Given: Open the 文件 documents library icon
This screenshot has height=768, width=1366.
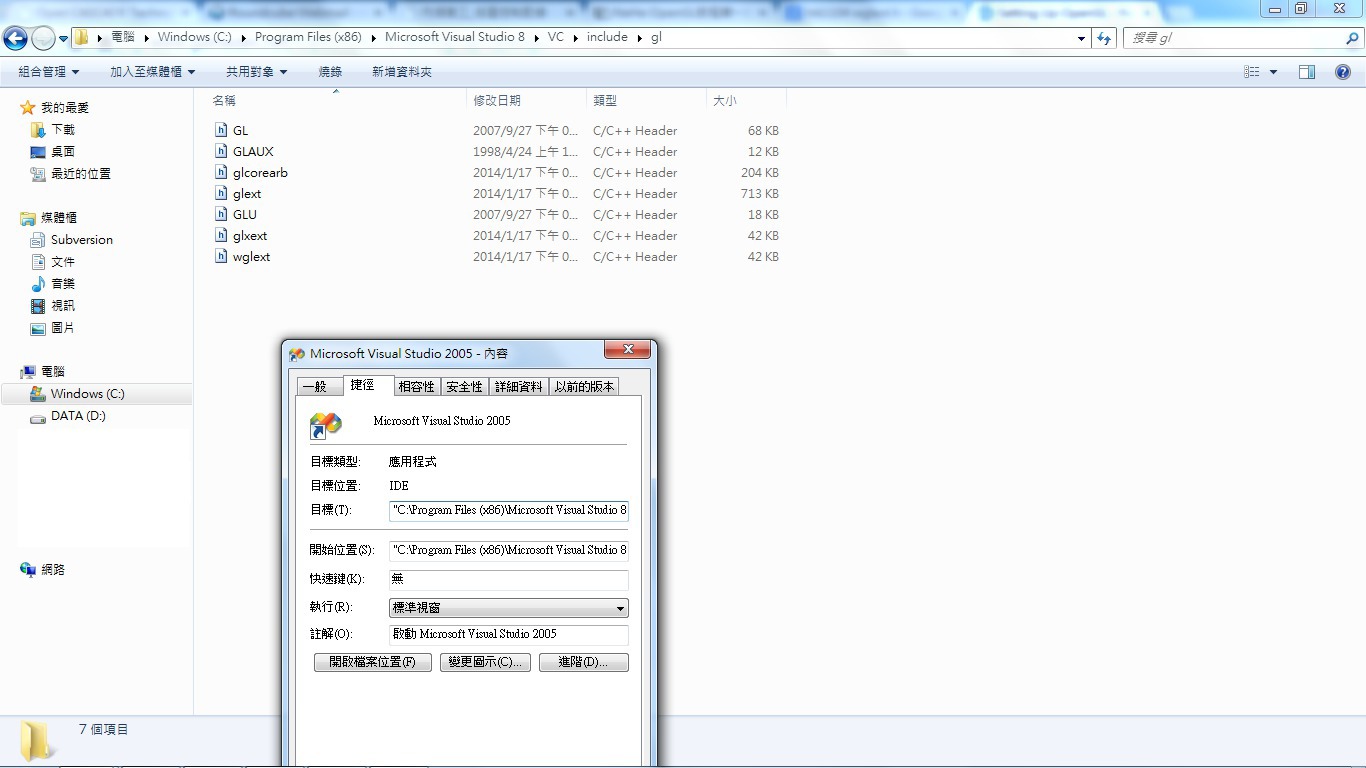Looking at the screenshot, I should coord(38,262).
